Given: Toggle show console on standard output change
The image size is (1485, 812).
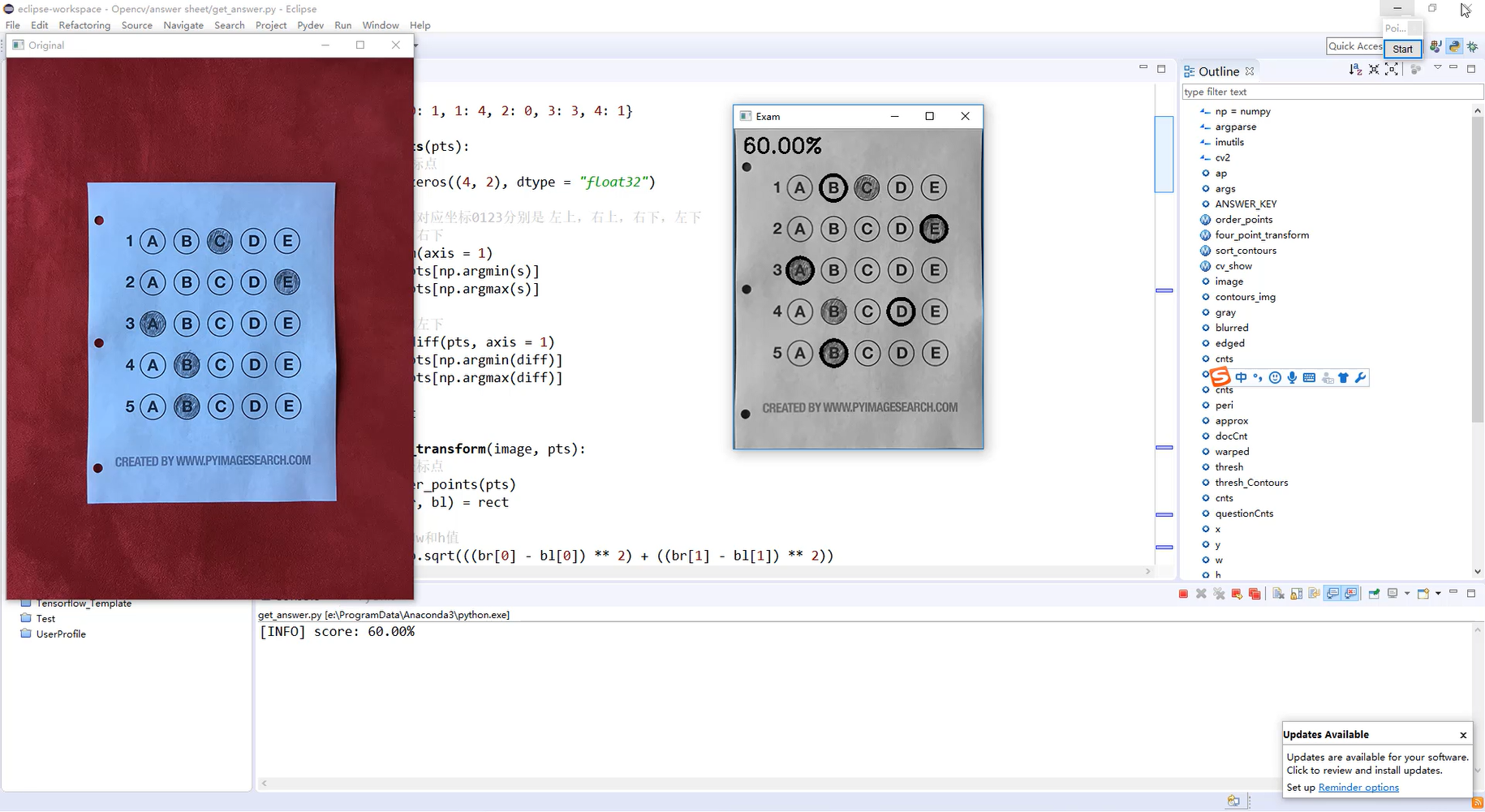Looking at the screenshot, I should pos(1332,594).
